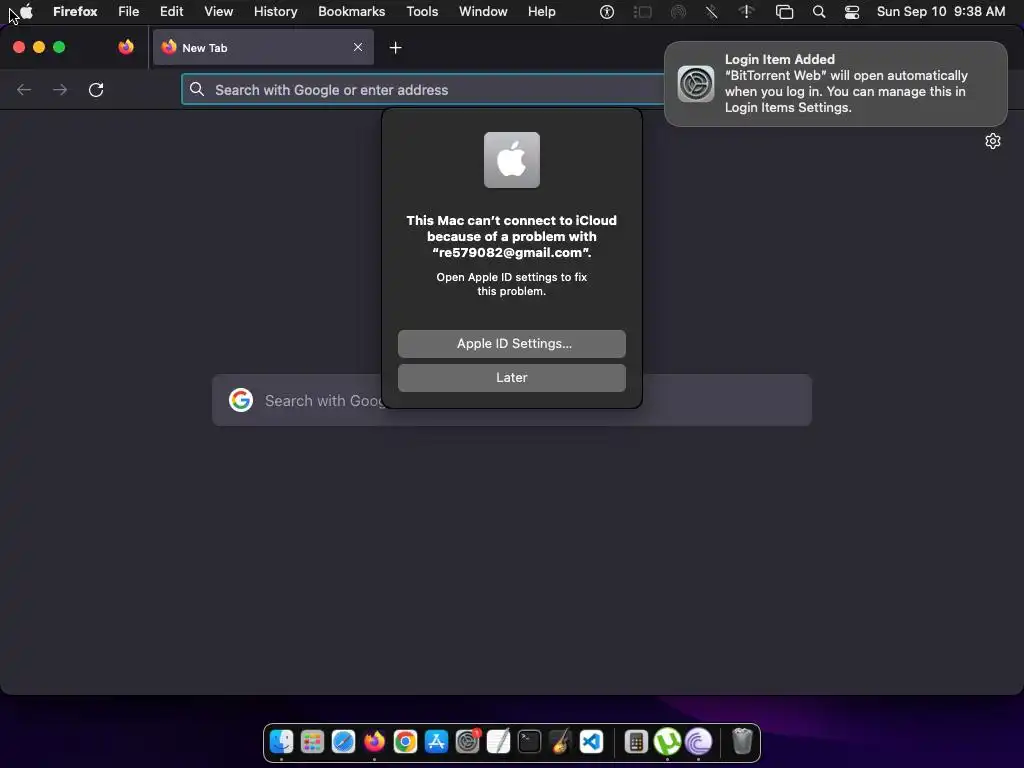1024x768 pixels.
Task: Click the AirDrop menu bar icon
Action: [679, 12]
